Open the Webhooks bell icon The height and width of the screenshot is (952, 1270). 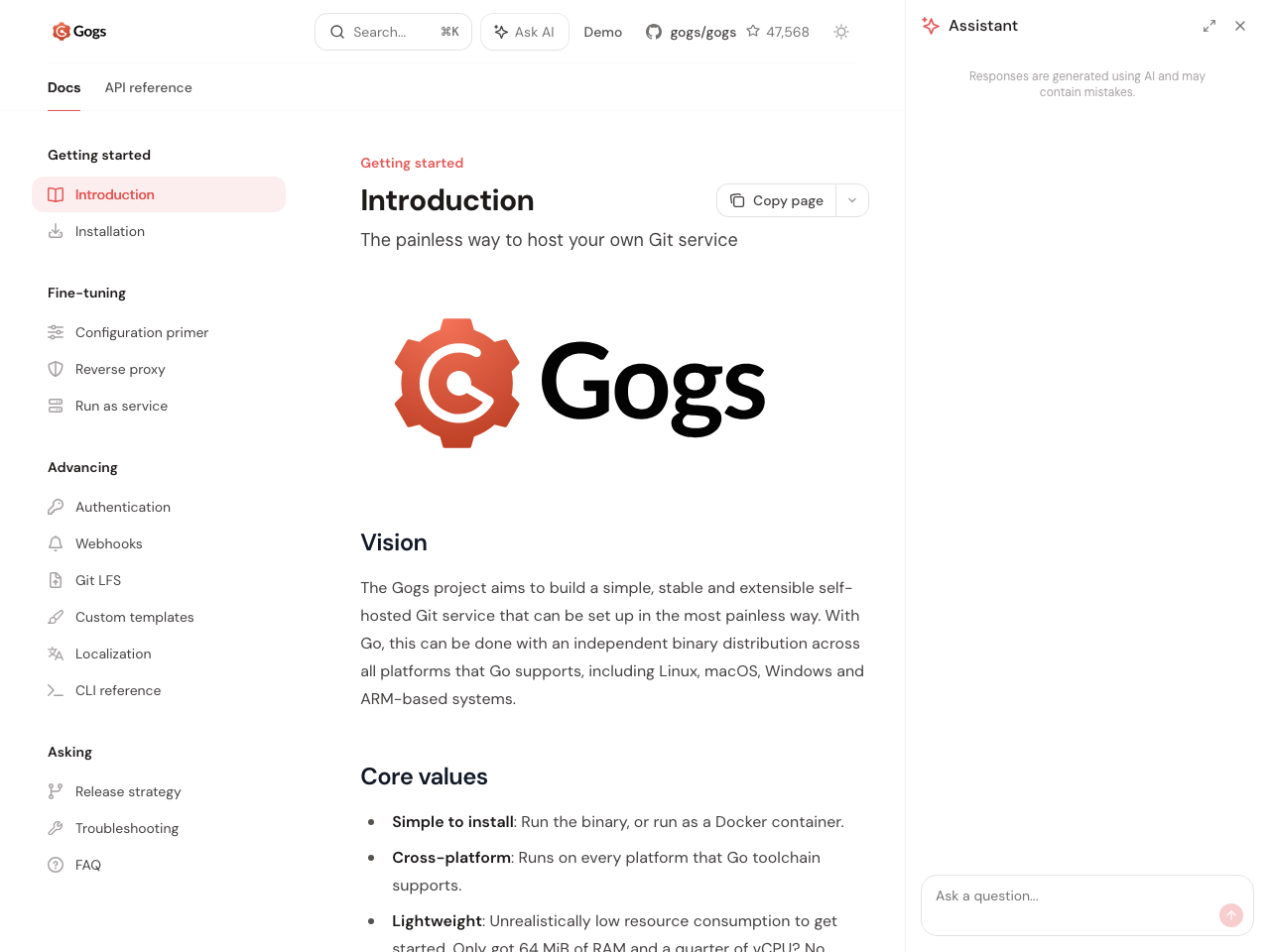click(x=56, y=543)
